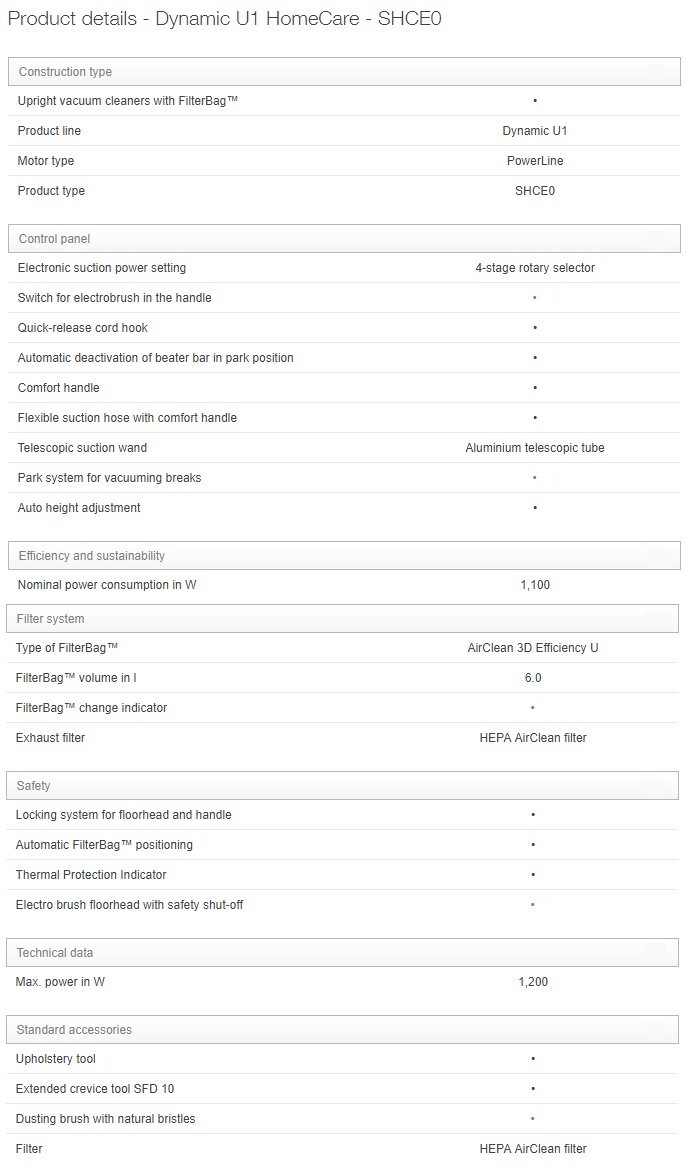Click the Upholstery tool label
The width and height of the screenshot is (687, 1173).
point(56,1059)
